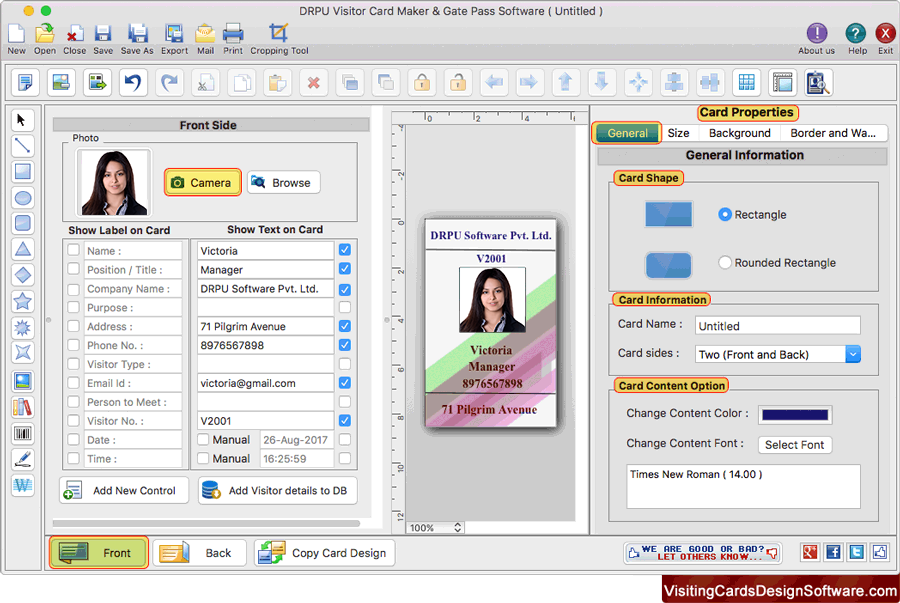Switch to the Front side
Viewport: 900px width, 603px height.
(x=99, y=553)
